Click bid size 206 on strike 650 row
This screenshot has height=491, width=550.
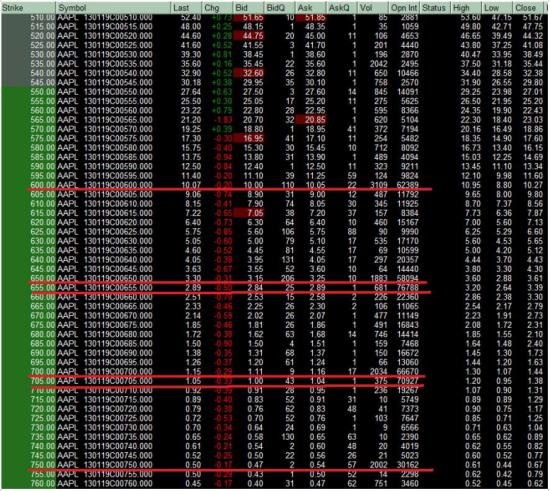(x=288, y=278)
